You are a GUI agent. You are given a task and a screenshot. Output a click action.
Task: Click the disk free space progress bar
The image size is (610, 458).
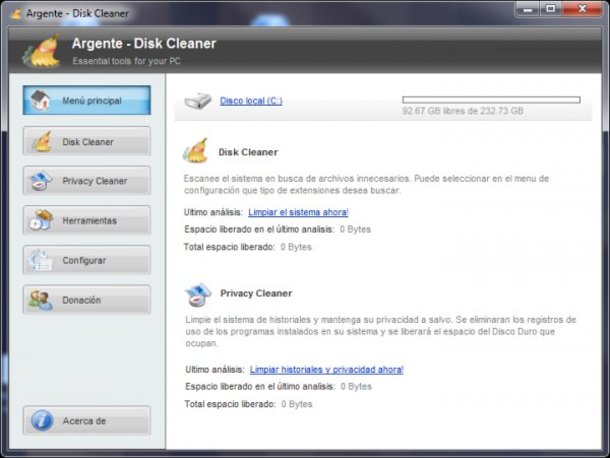pyautogui.click(x=491, y=100)
